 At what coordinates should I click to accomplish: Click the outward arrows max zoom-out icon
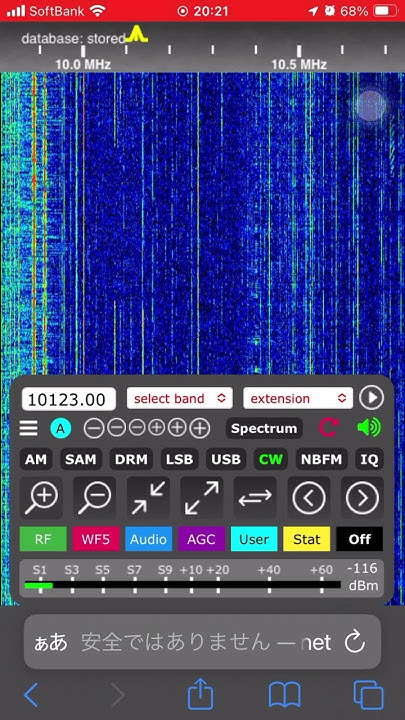click(x=202, y=498)
